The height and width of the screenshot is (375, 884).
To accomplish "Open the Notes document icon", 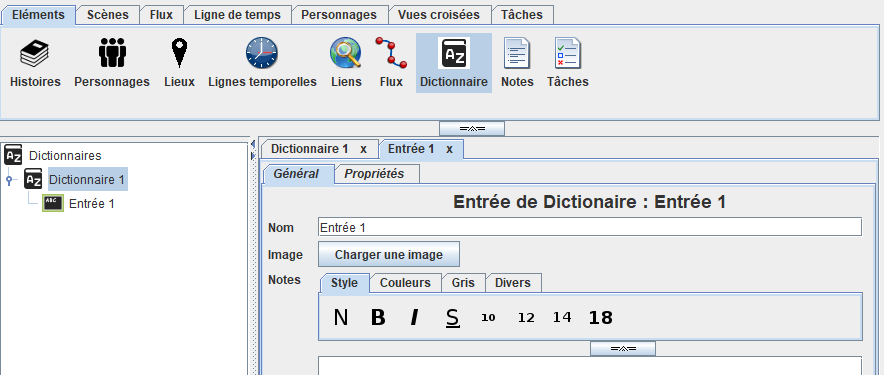I will (516, 53).
